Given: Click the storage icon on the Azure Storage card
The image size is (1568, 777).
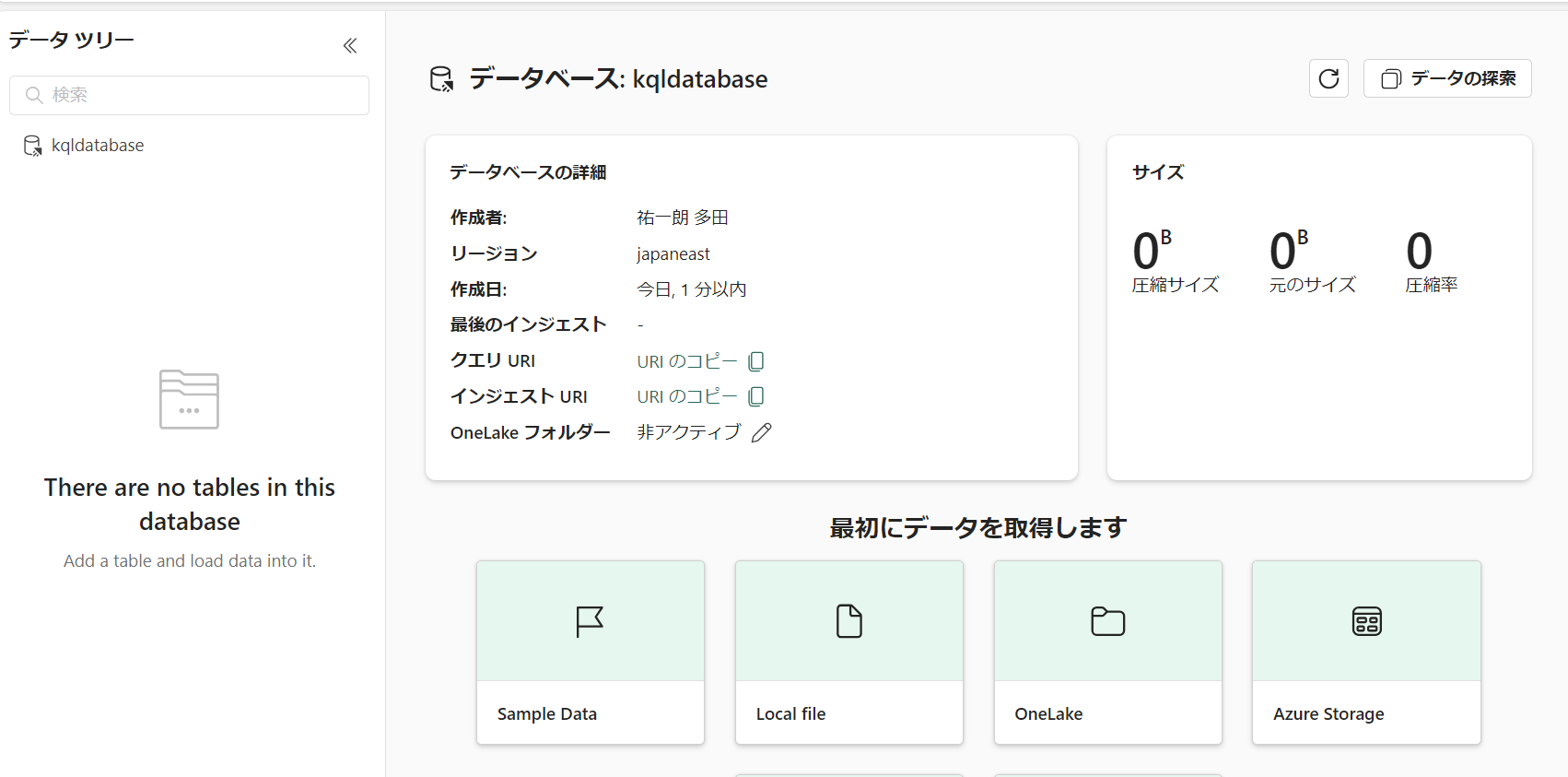Looking at the screenshot, I should [x=1367, y=621].
